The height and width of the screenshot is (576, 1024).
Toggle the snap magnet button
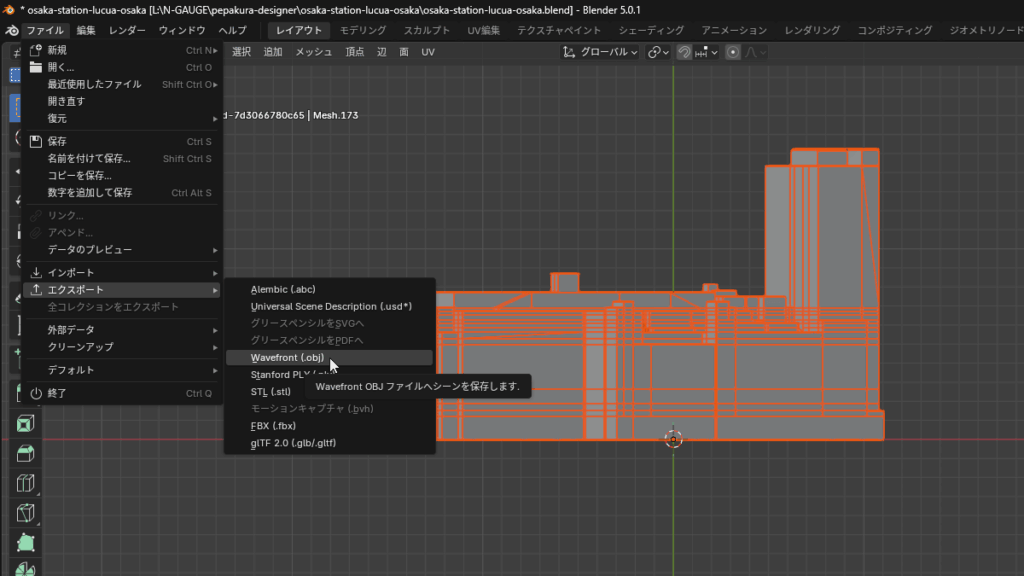(x=684, y=52)
